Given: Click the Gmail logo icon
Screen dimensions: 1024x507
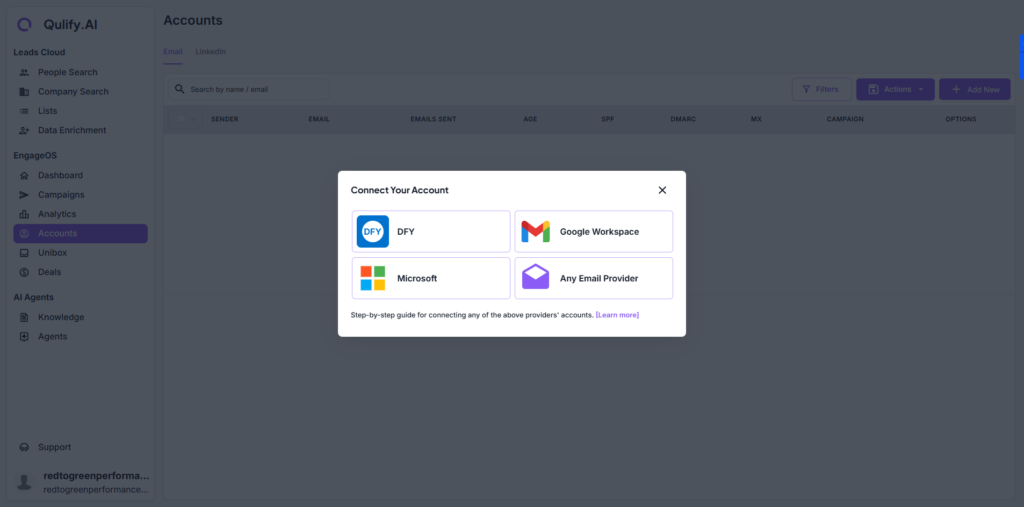Looking at the screenshot, I should 536,231.
